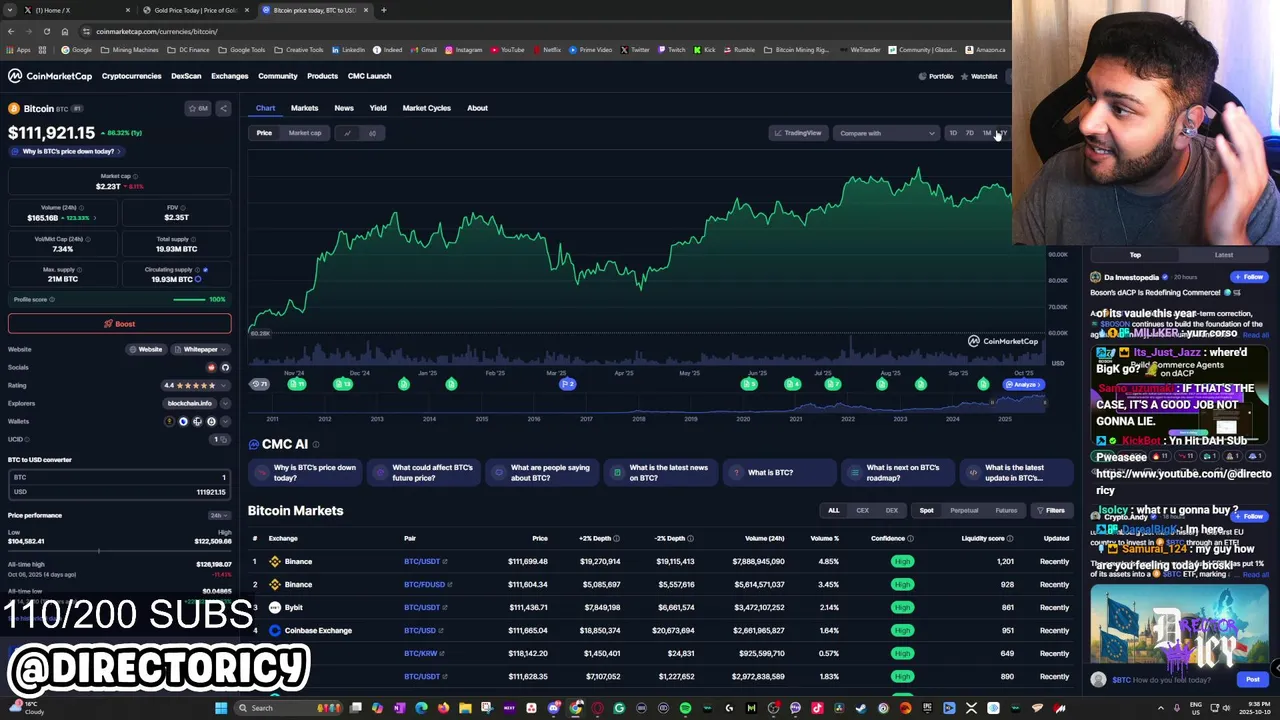Open new browser tab with plus

(384, 10)
